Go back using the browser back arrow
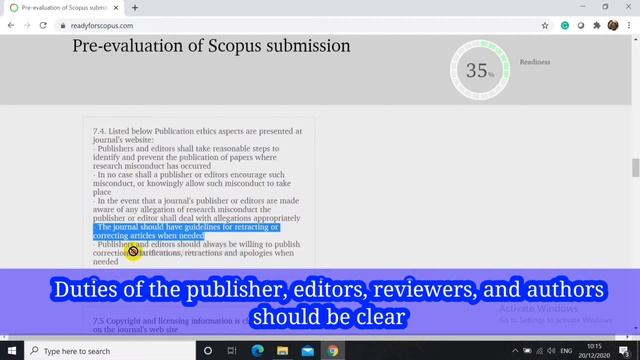 11,25
